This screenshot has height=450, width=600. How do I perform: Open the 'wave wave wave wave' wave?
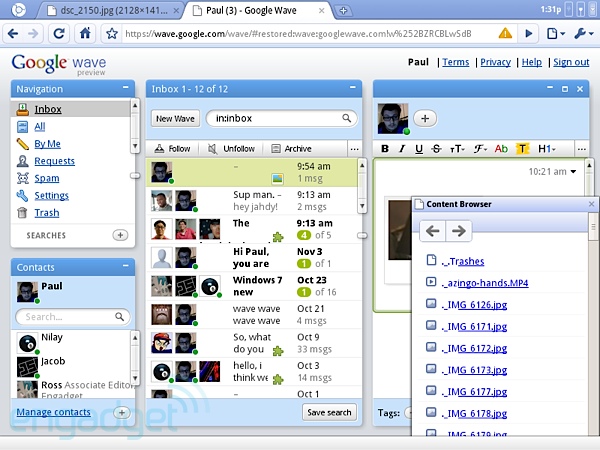pos(253,315)
